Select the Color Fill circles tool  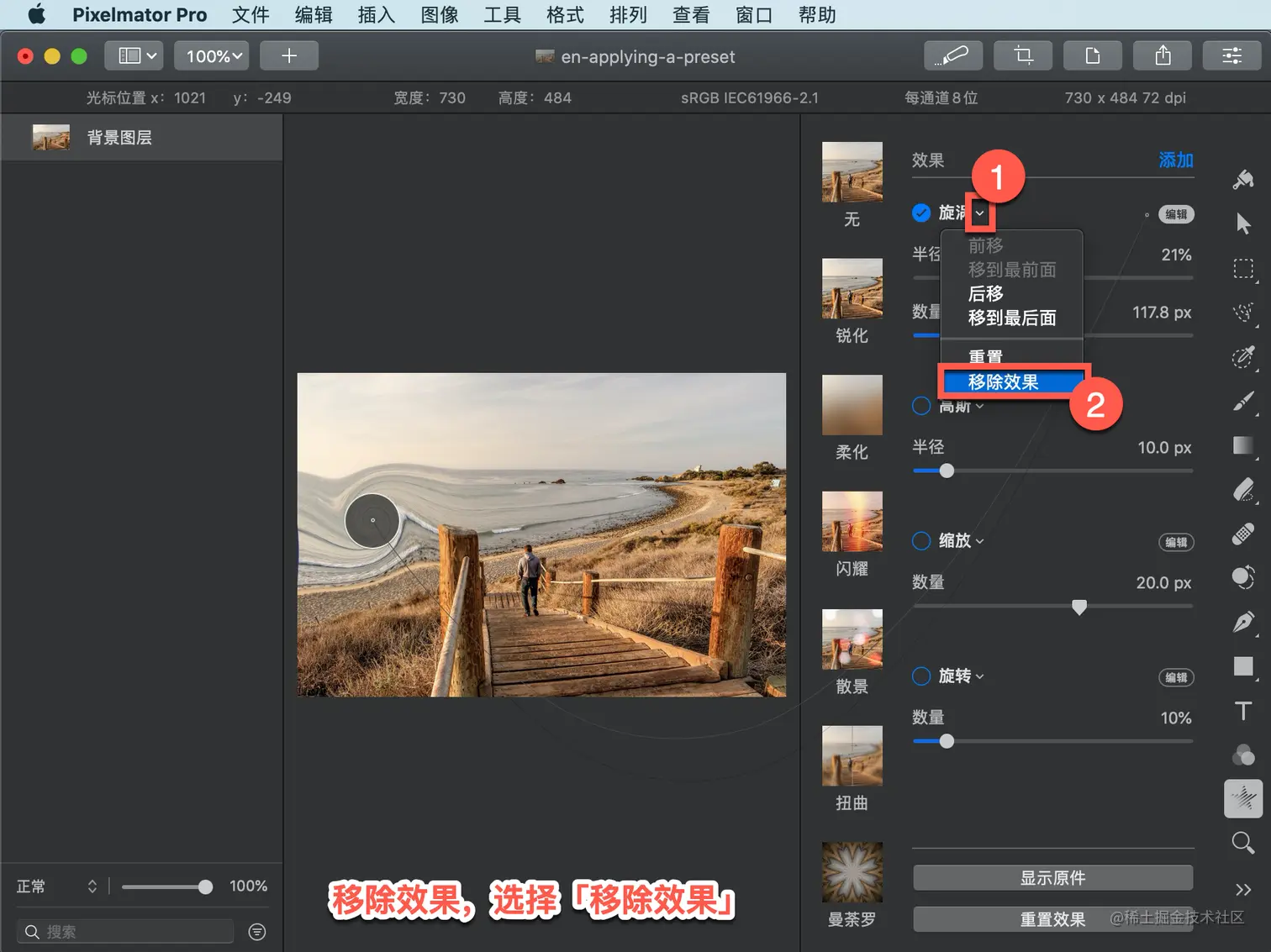pos(1243,755)
